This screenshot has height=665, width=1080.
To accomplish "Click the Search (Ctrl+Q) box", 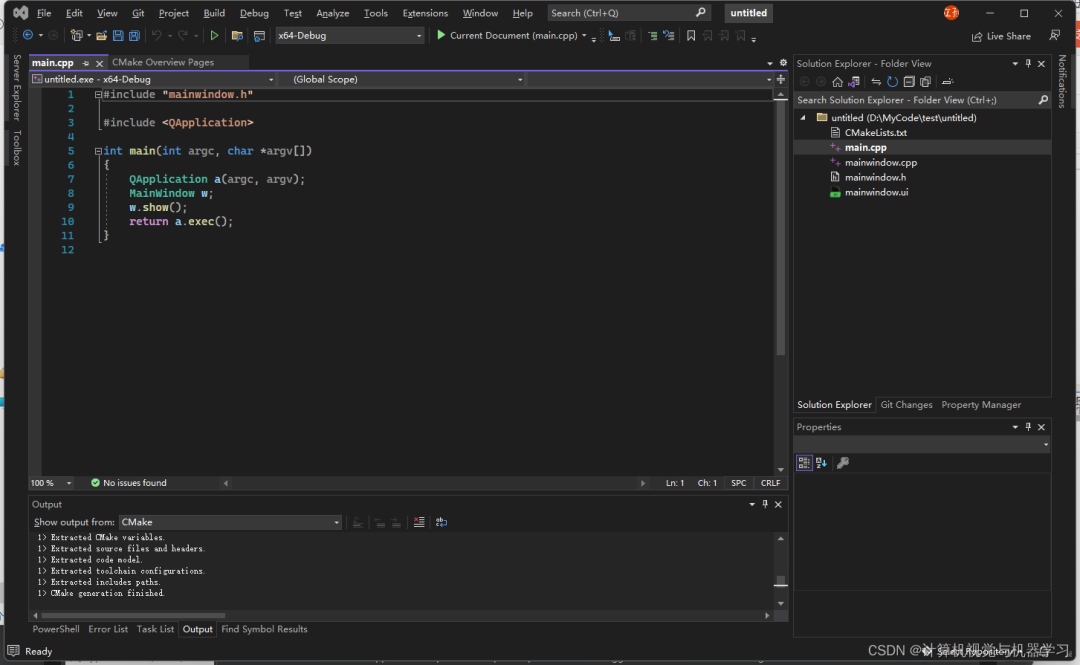I will tap(628, 13).
